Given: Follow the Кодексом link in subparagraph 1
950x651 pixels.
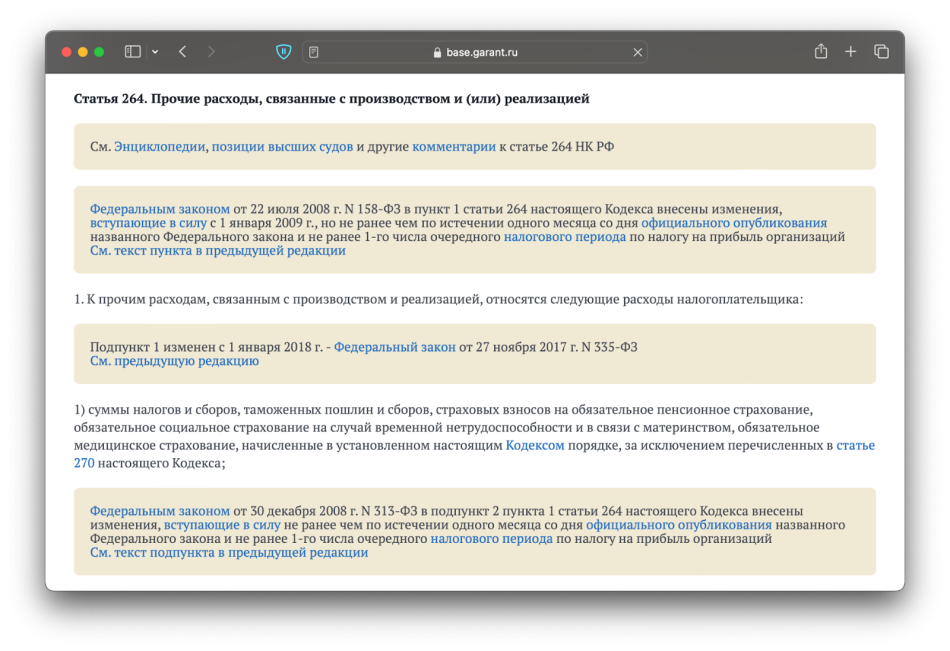Looking at the screenshot, I should (535, 445).
